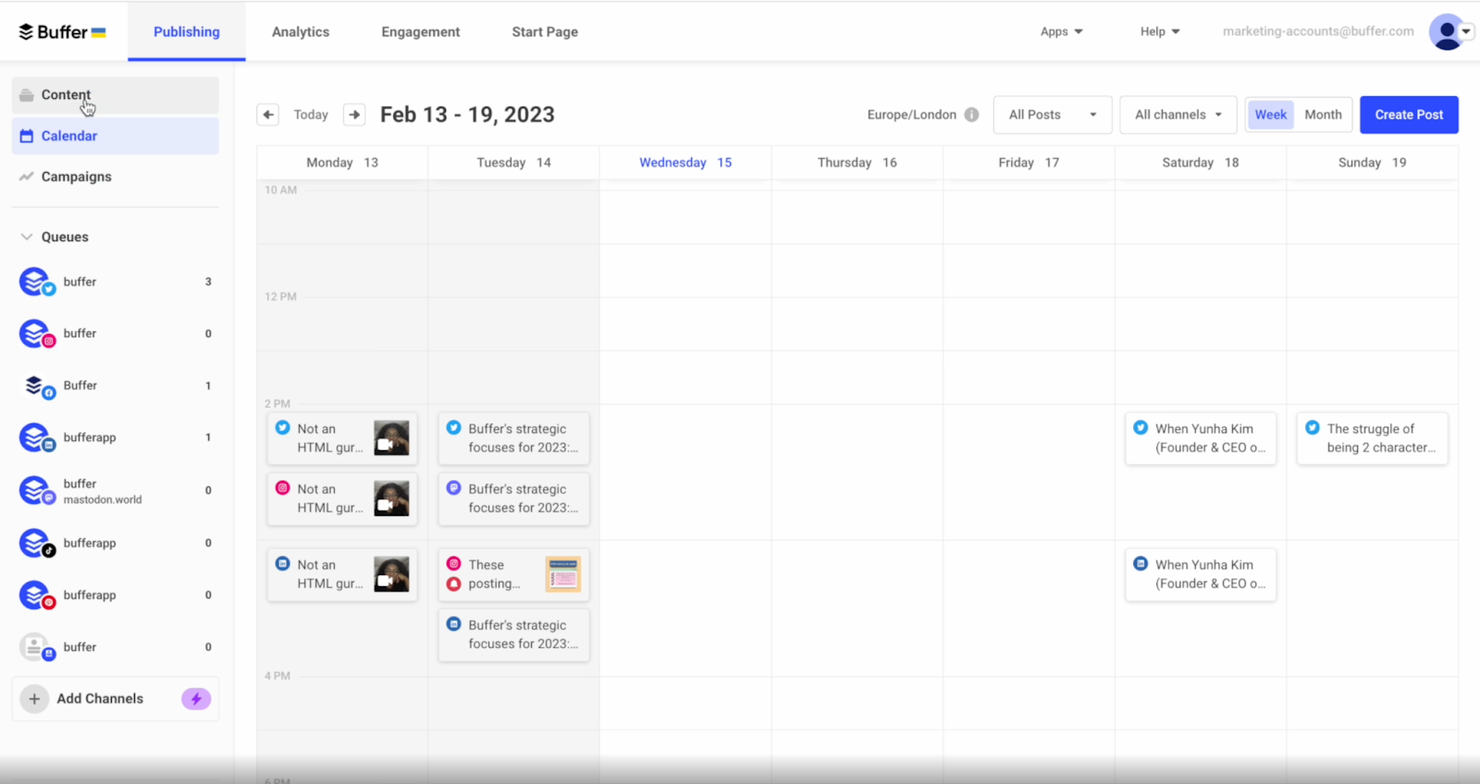
Task: Open the Analytics tab
Action: 301,32
